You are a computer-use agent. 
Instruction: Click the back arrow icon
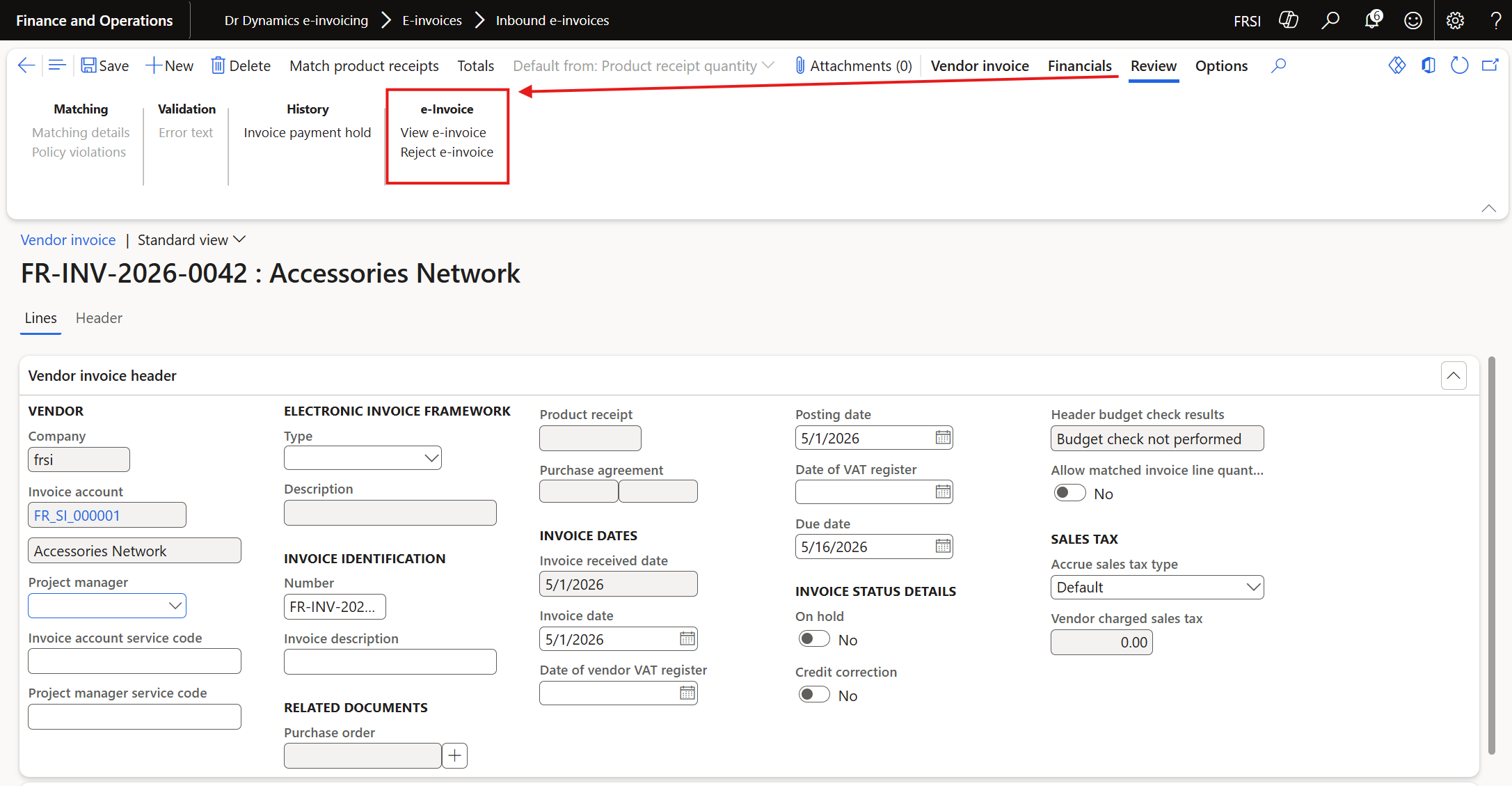click(26, 65)
